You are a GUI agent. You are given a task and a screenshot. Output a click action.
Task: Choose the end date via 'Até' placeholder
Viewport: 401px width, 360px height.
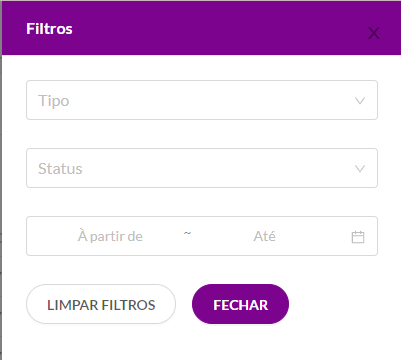coord(264,236)
